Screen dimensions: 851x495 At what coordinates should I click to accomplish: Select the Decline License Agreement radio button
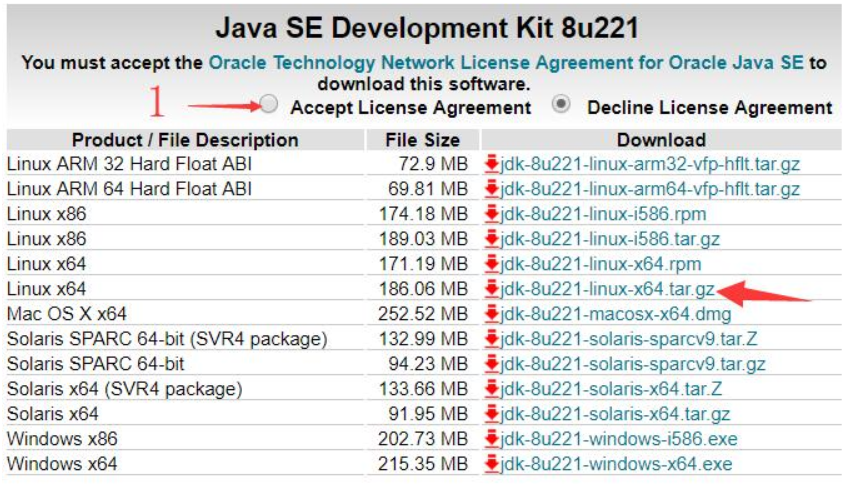click(561, 104)
